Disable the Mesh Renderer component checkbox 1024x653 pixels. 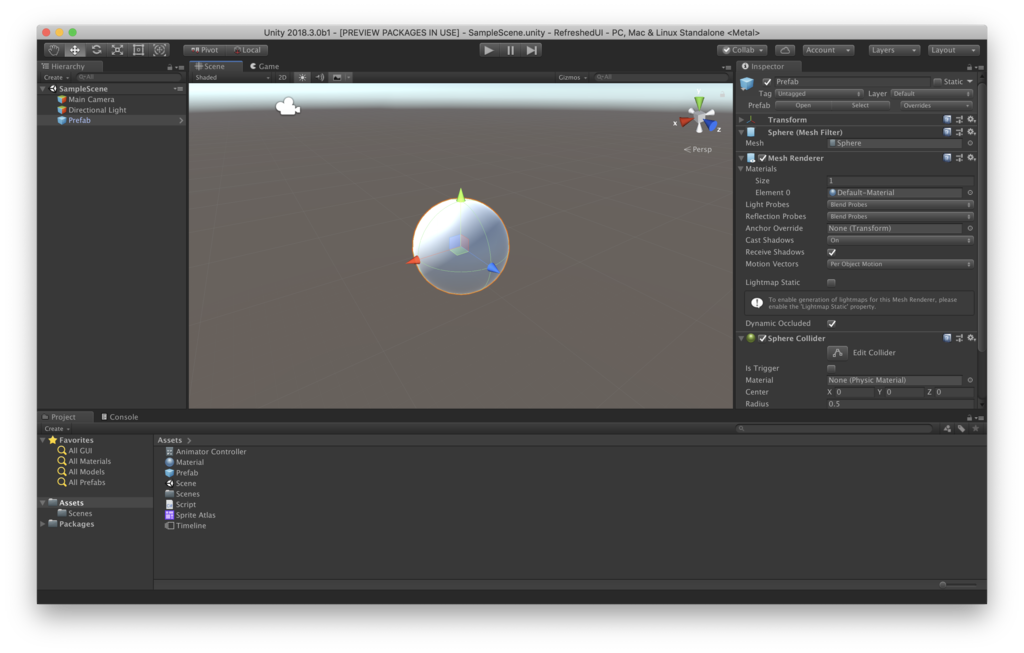coord(762,158)
